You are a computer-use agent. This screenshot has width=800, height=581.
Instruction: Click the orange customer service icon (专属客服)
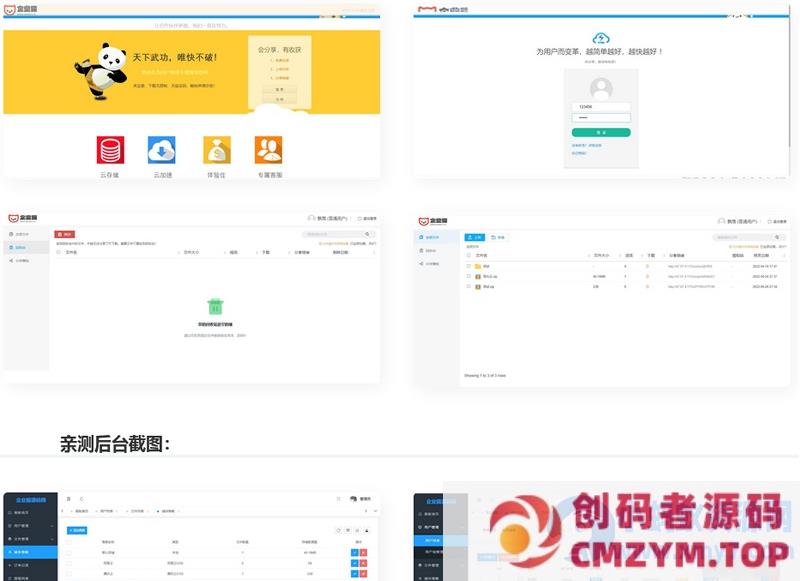point(268,150)
